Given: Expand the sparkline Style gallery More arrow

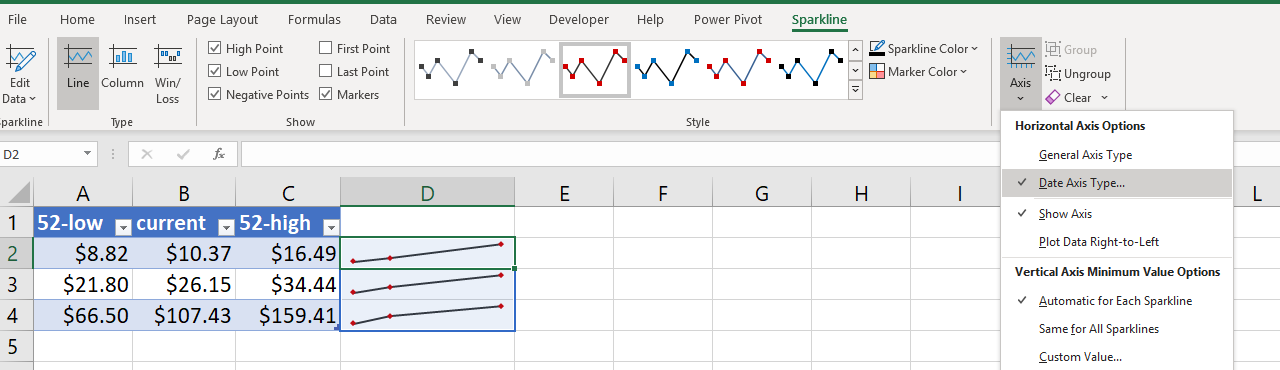Looking at the screenshot, I should [x=855, y=90].
